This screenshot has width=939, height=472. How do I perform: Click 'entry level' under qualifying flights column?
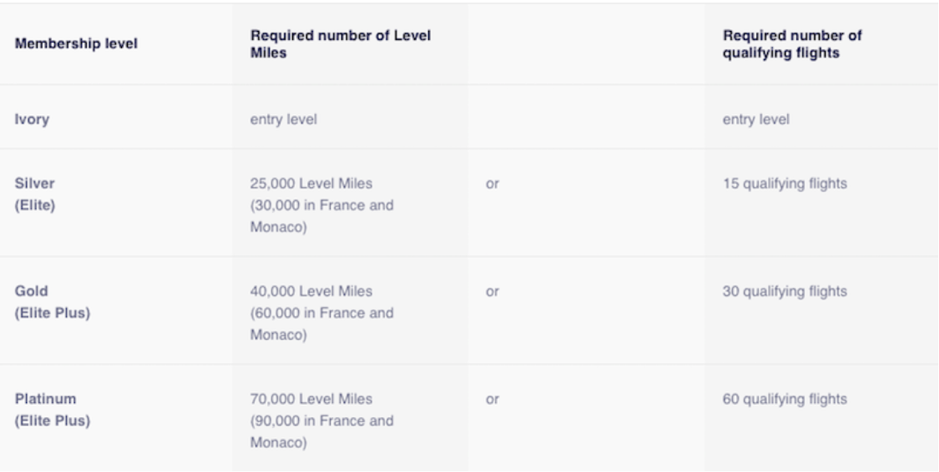click(755, 119)
